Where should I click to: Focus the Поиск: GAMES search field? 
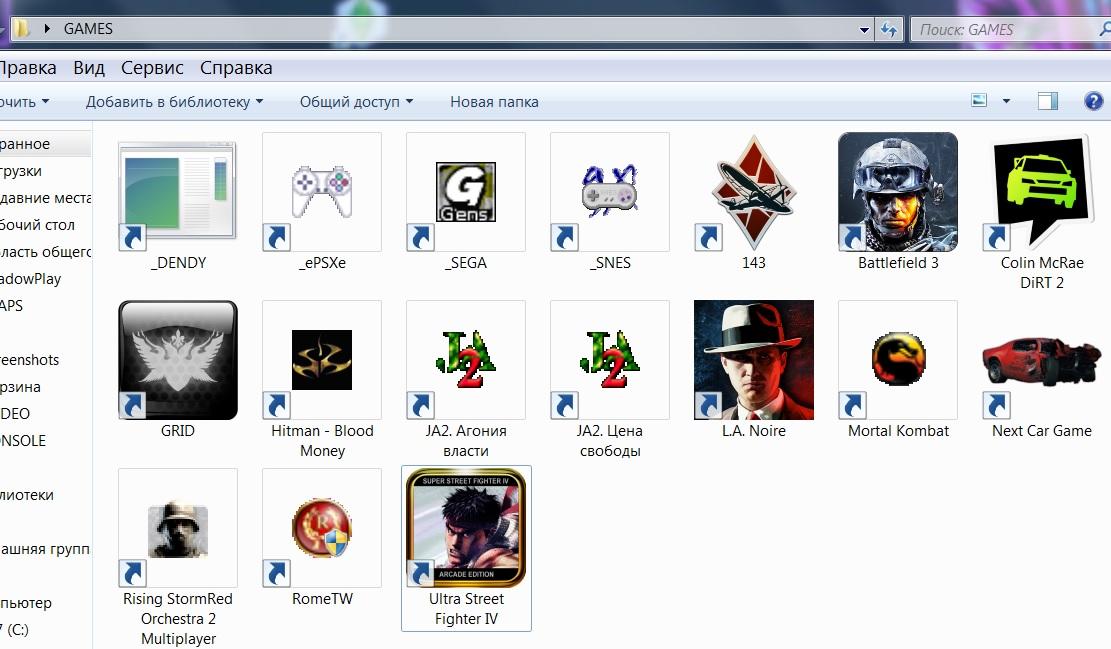pyautogui.click(x=1010, y=30)
